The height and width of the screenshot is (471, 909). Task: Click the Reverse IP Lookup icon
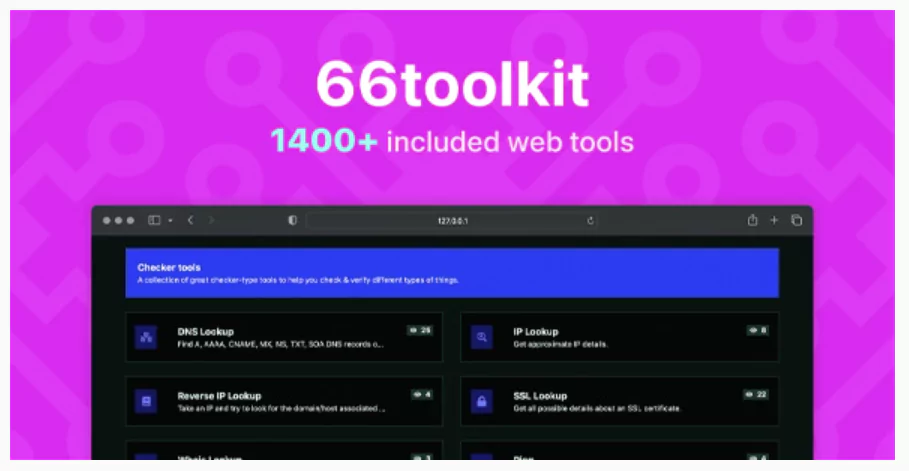click(146, 401)
